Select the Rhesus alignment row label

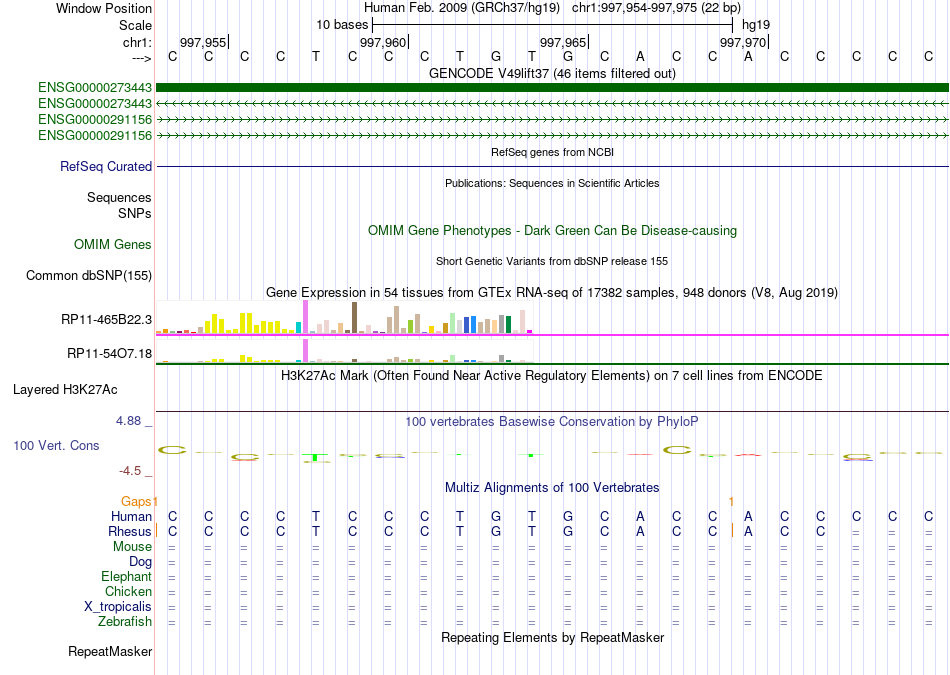click(130, 531)
